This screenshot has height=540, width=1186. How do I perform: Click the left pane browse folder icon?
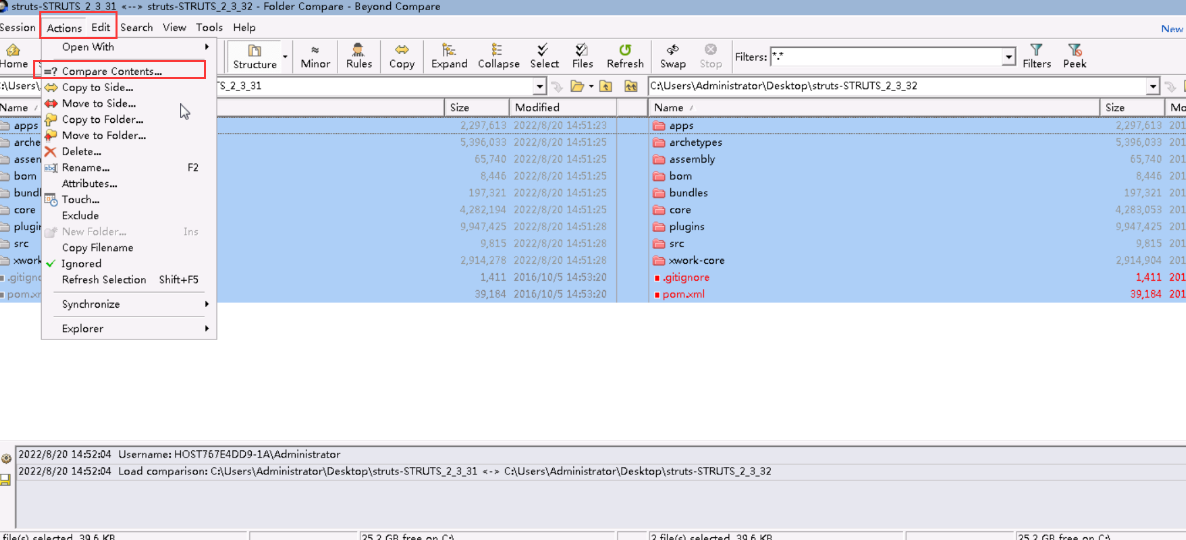[x=578, y=86]
